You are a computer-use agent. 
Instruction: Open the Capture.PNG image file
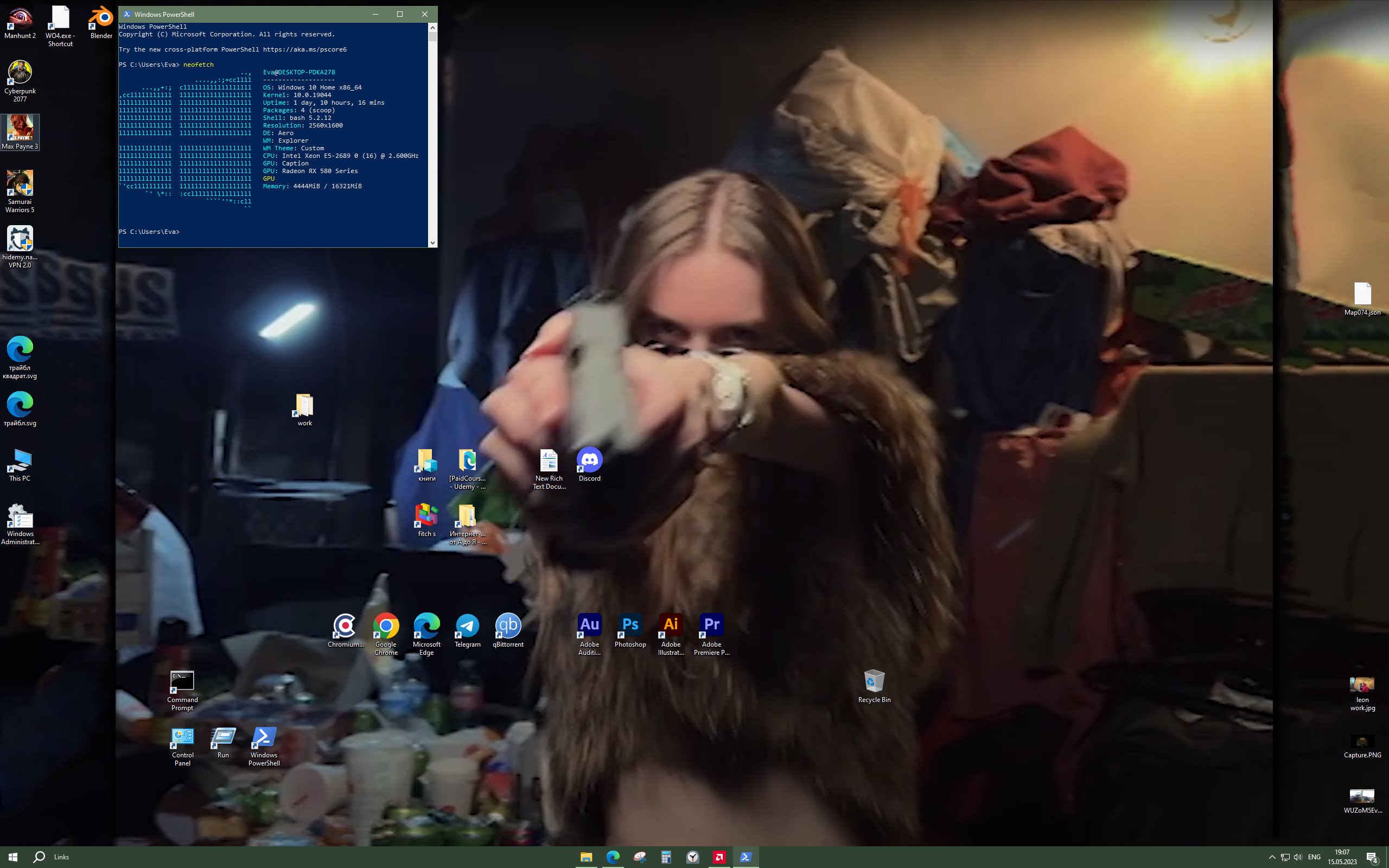pyautogui.click(x=1362, y=746)
